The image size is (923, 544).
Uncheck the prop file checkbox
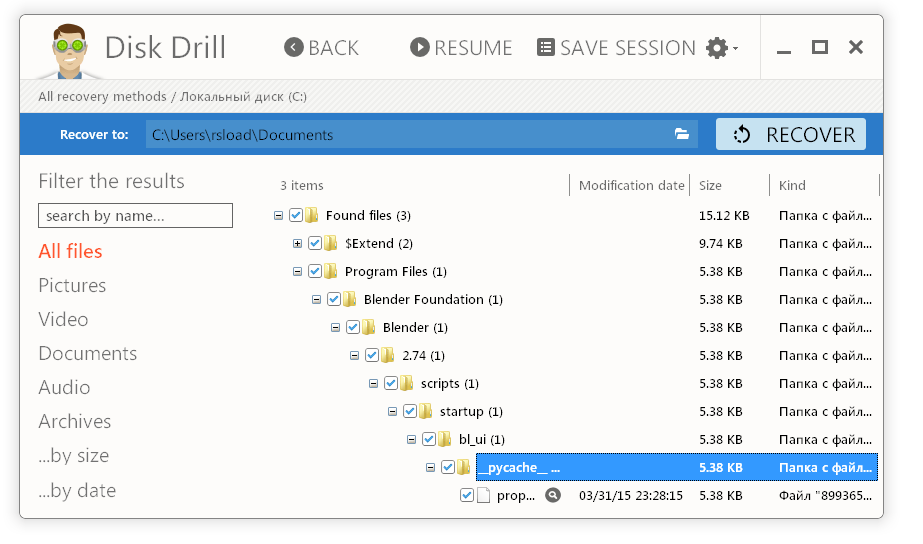[467, 495]
